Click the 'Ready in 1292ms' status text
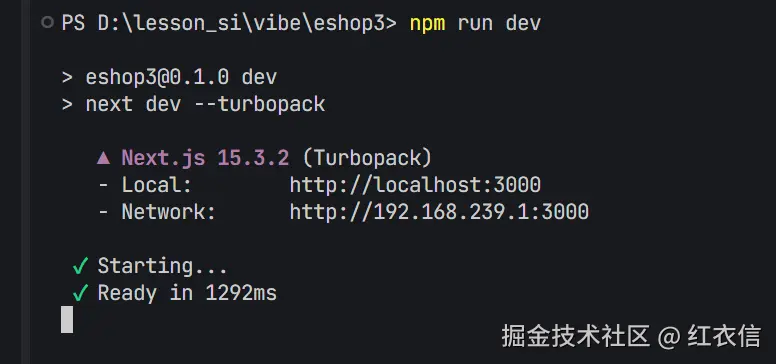Screen dimensions: 776x364 (187, 293)
